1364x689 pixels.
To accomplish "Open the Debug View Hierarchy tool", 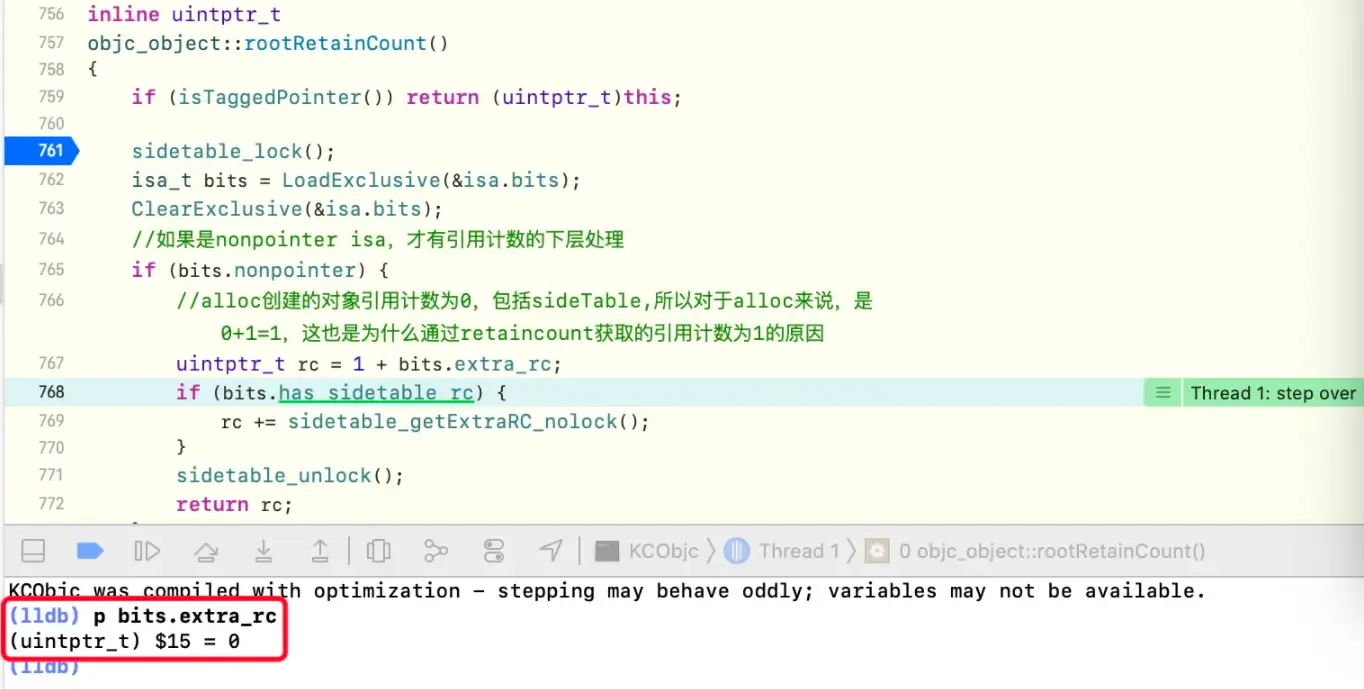I will pyautogui.click(x=378, y=550).
